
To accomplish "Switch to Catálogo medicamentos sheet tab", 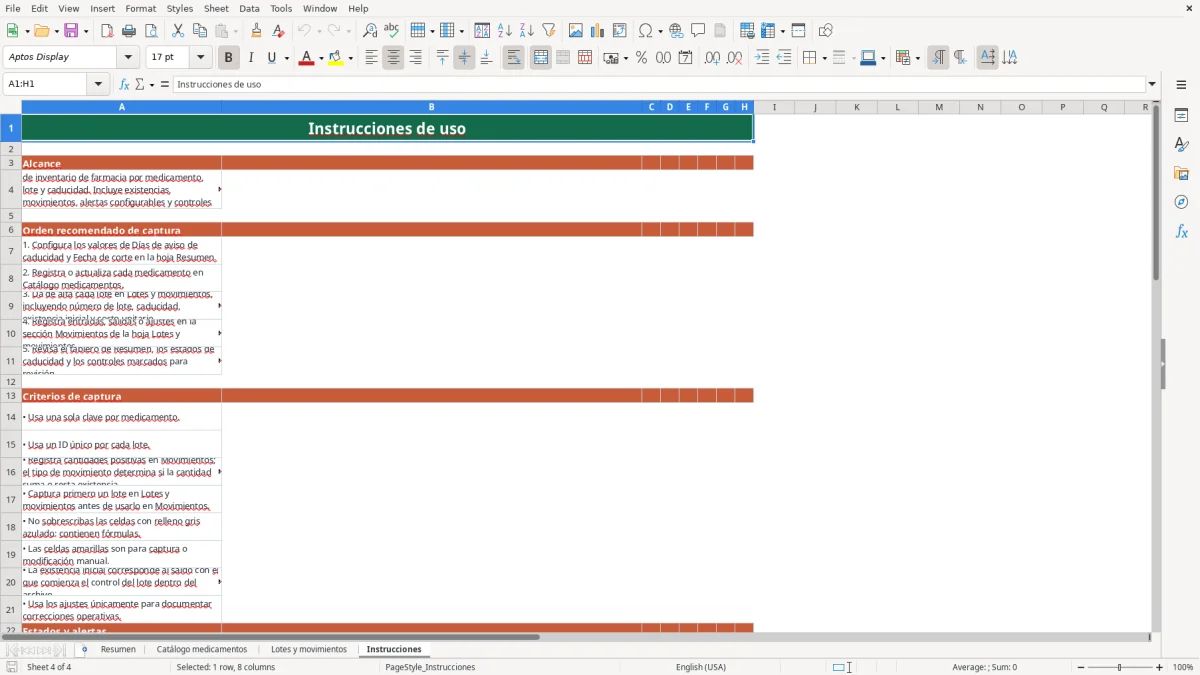I will click(x=202, y=649).
